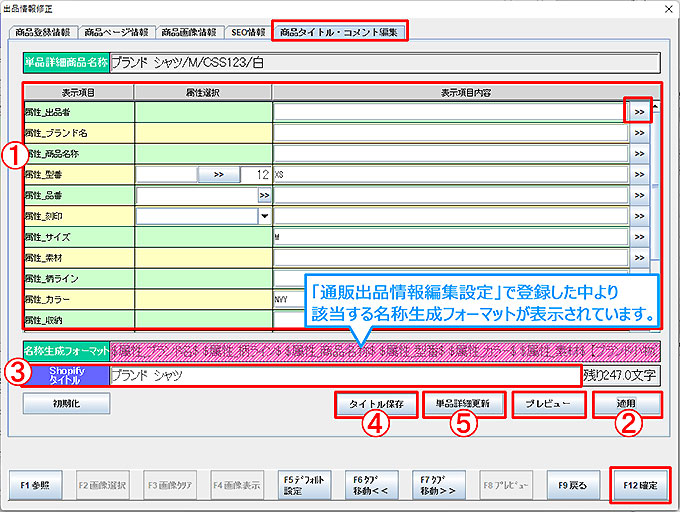Click the >> button in 属性_出品者 row
680x512 pixels.
point(639,112)
